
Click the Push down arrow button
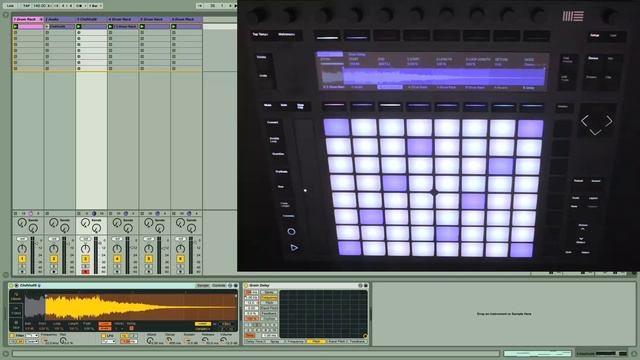tap(596, 132)
